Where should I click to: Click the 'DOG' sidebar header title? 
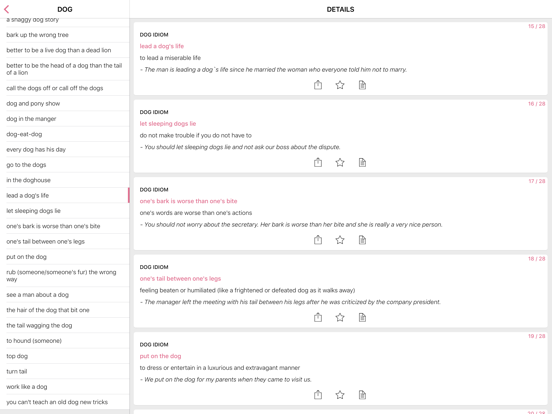[x=65, y=10]
